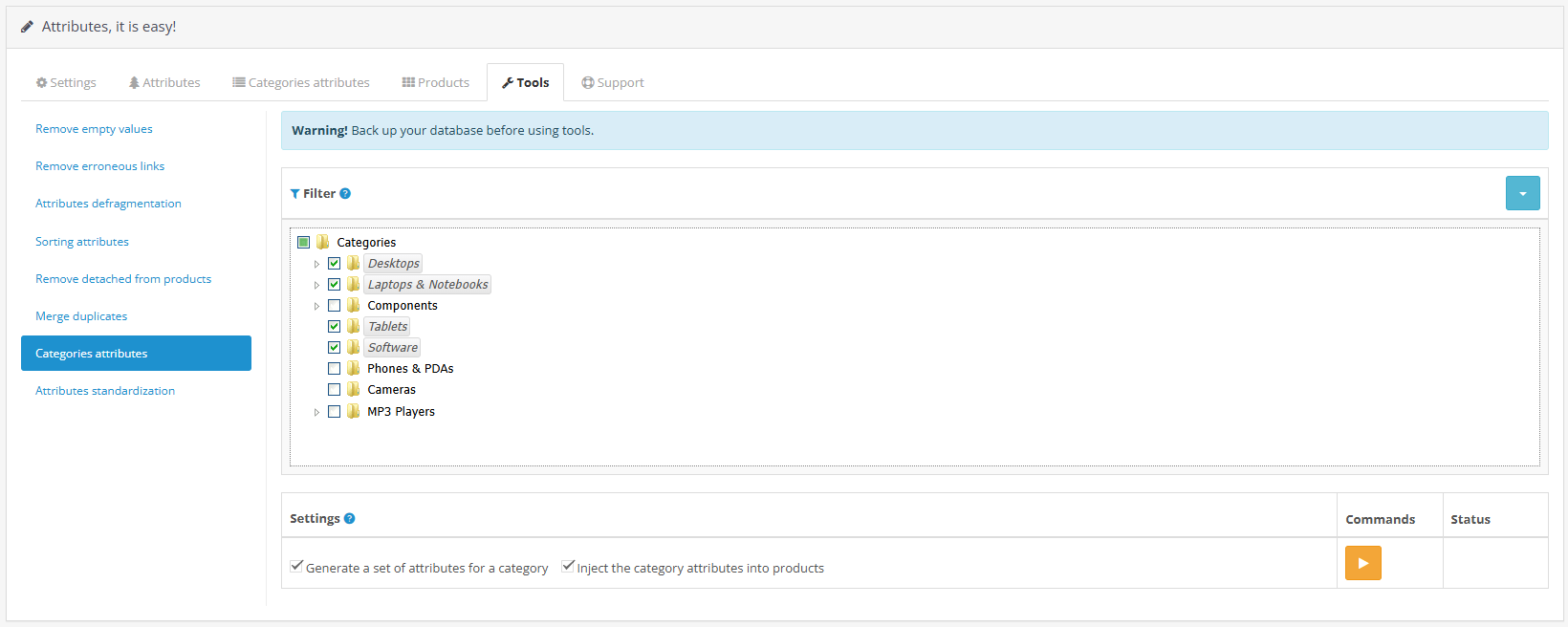Check the MP3 Players checkbox
The image size is (1568, 627).
[x=334, y=411]
